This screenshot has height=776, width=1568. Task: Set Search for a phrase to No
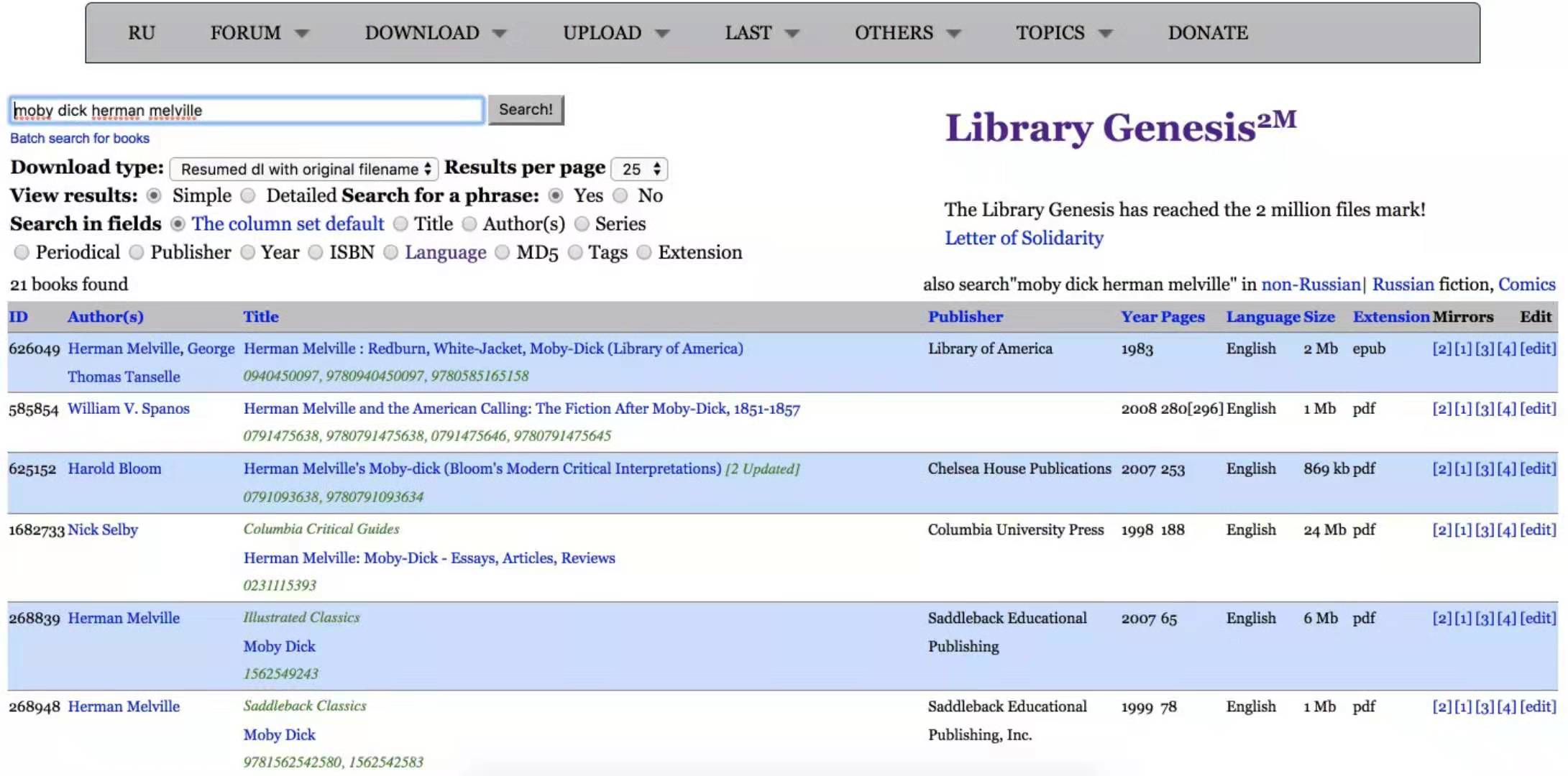tap(620, 195)
